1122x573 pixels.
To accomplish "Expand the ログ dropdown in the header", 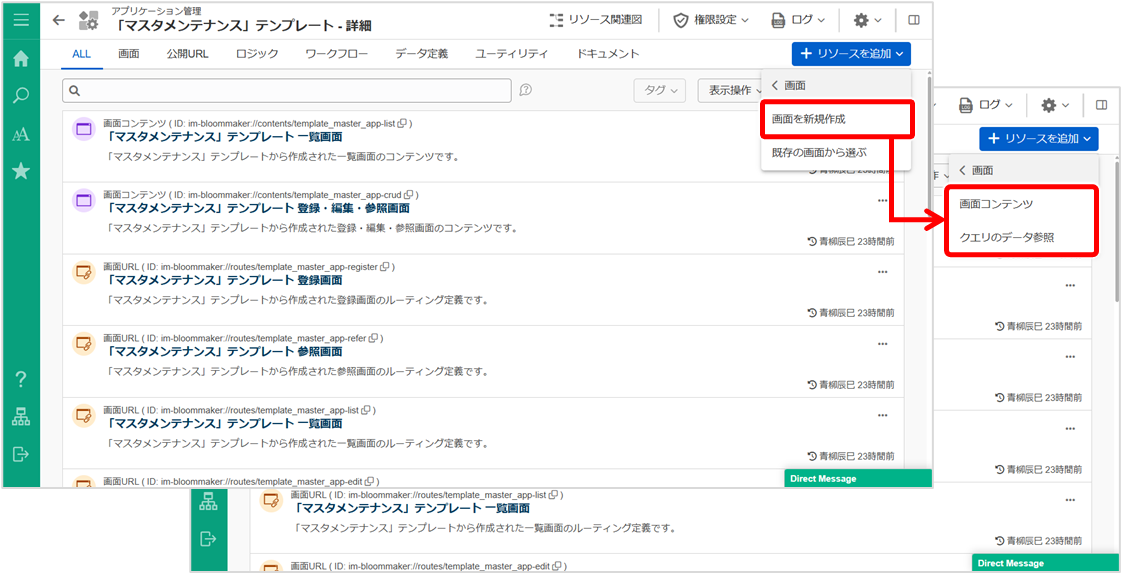I will click(x=799, y=20).
